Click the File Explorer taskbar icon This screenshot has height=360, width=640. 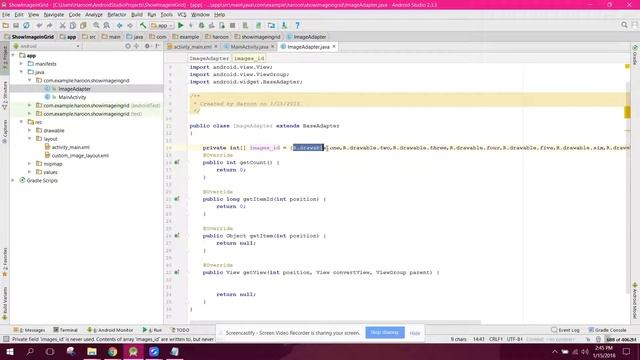click(92, 351)
